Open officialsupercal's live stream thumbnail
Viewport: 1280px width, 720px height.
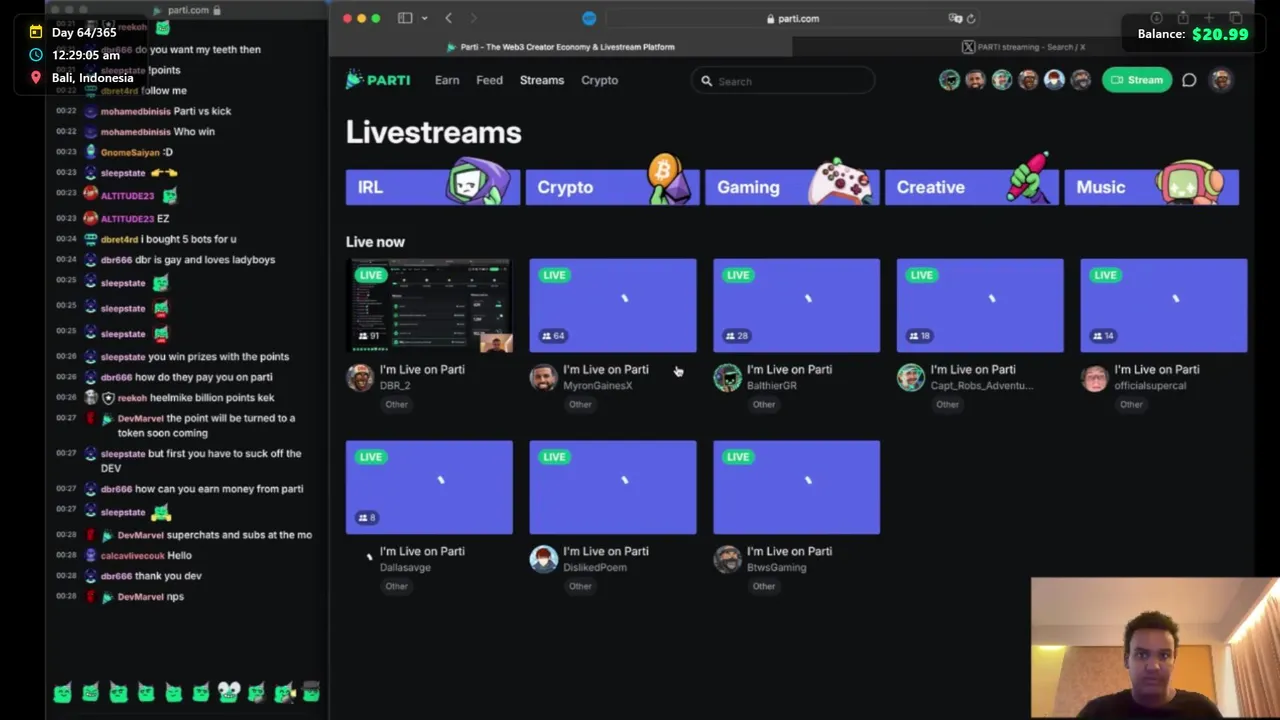[1164, 305]
